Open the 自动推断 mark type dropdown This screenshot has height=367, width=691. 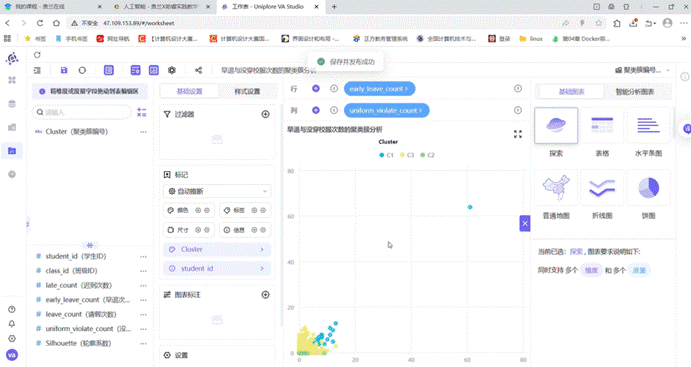[217, 191]
